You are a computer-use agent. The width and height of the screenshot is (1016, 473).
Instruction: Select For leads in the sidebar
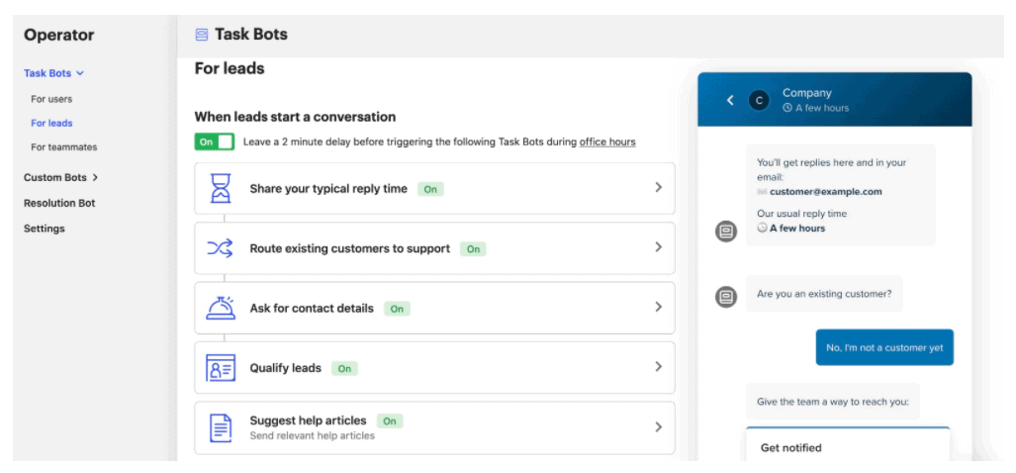[51, 123]
